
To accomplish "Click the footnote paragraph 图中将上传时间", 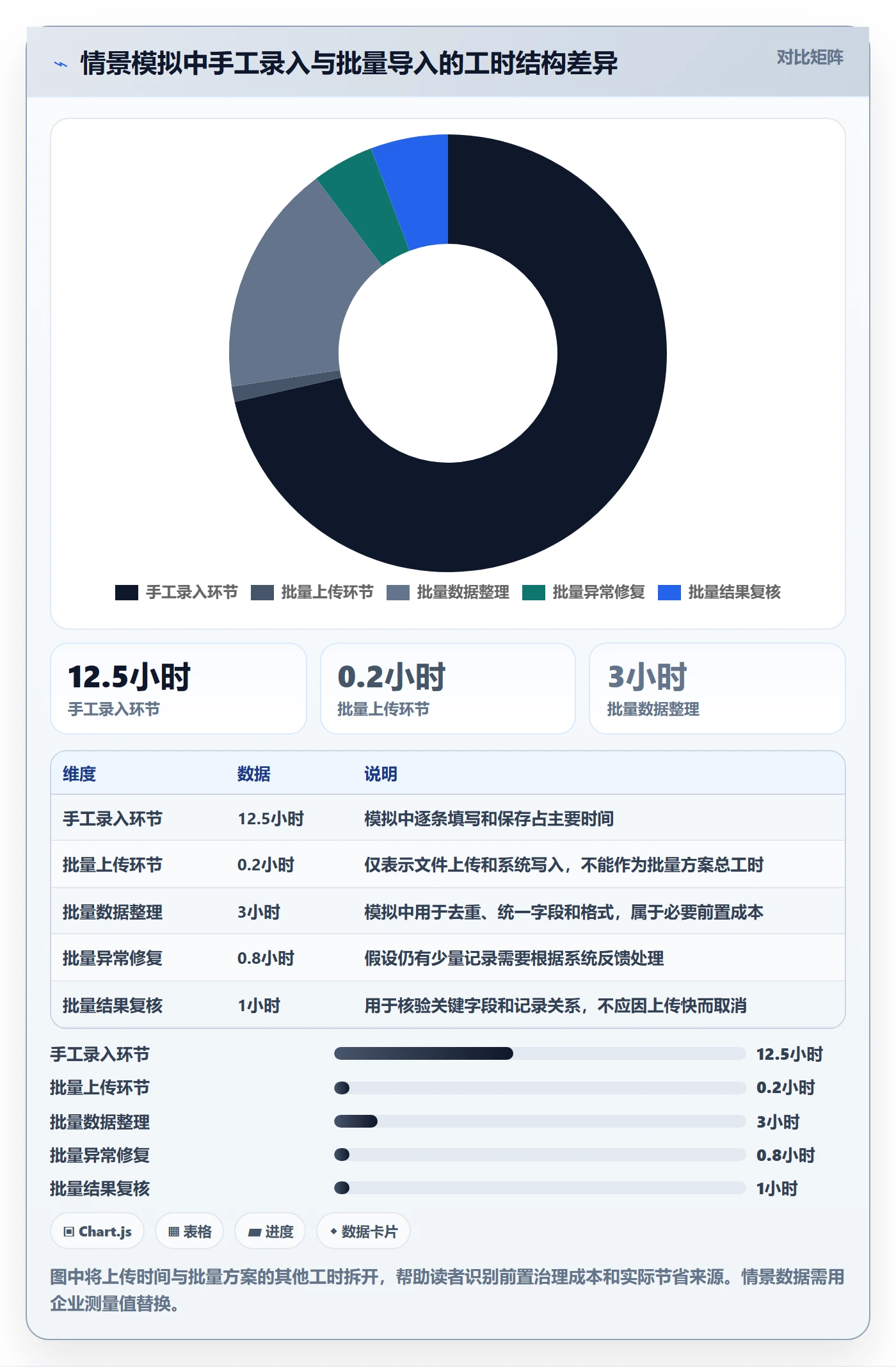I will (x=447, y=1290).
